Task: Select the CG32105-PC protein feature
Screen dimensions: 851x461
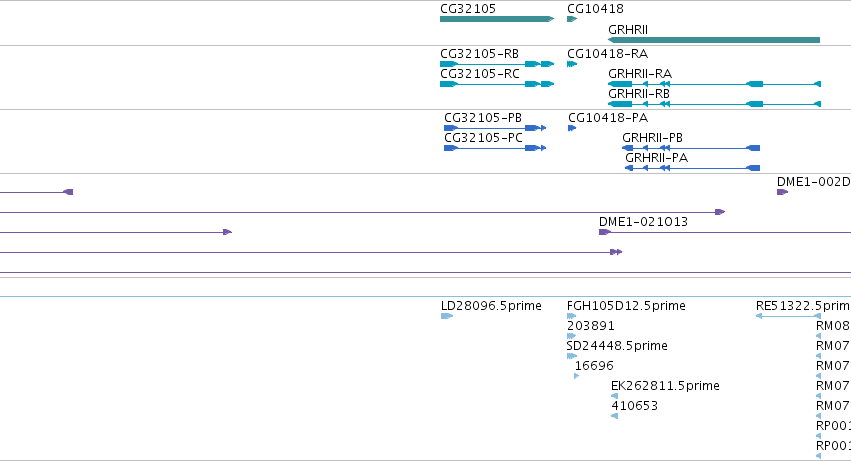Action: [x=495, y=148]
